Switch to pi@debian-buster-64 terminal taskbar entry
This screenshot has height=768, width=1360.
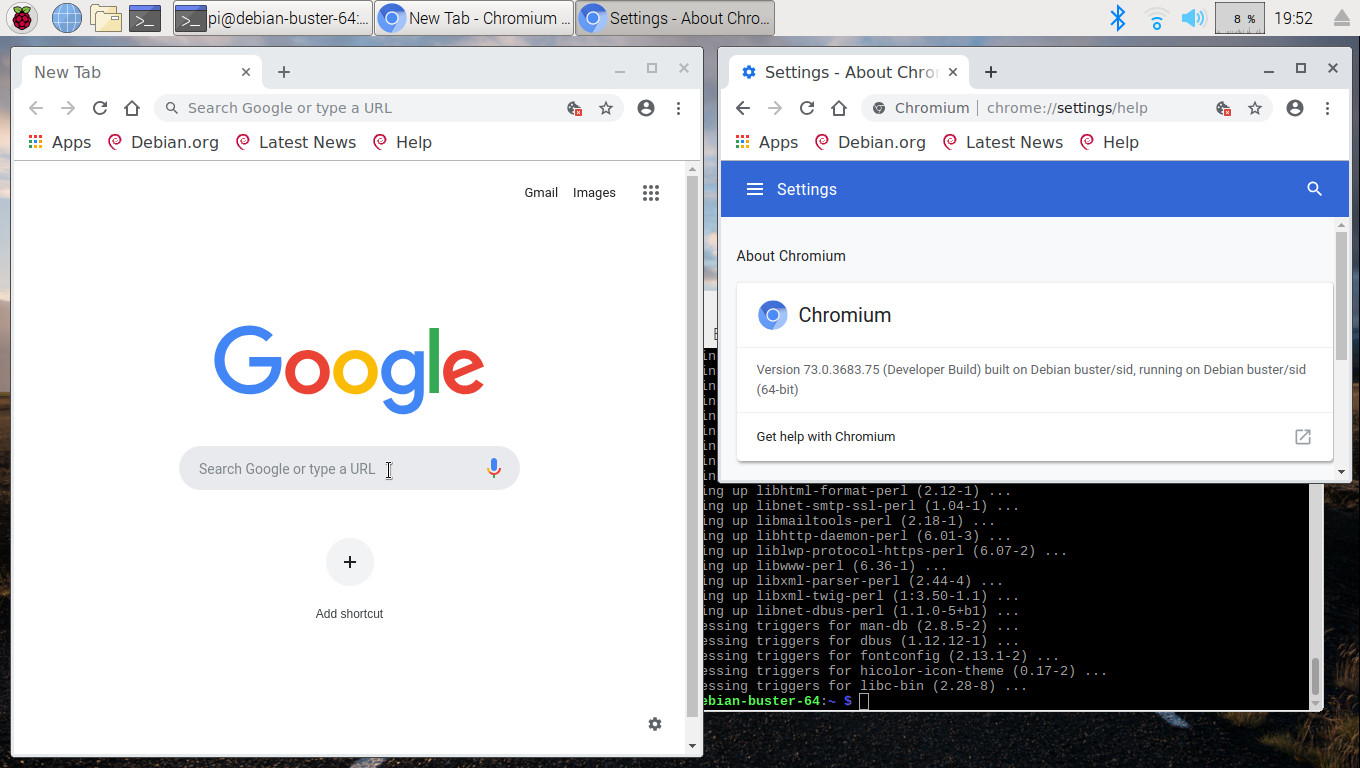273,18
